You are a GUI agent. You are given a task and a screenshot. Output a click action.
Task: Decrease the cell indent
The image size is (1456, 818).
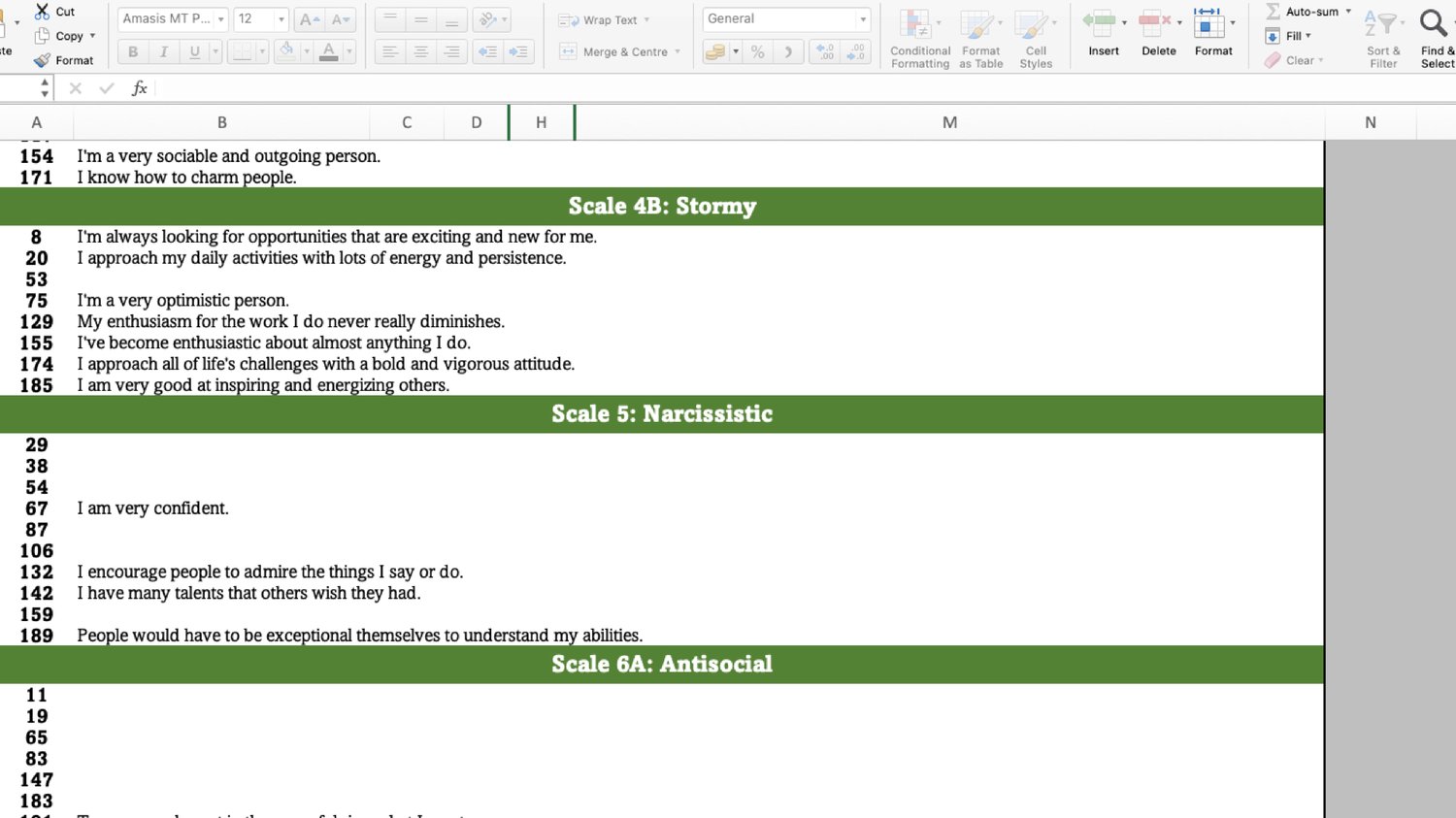tap(488, 51)
